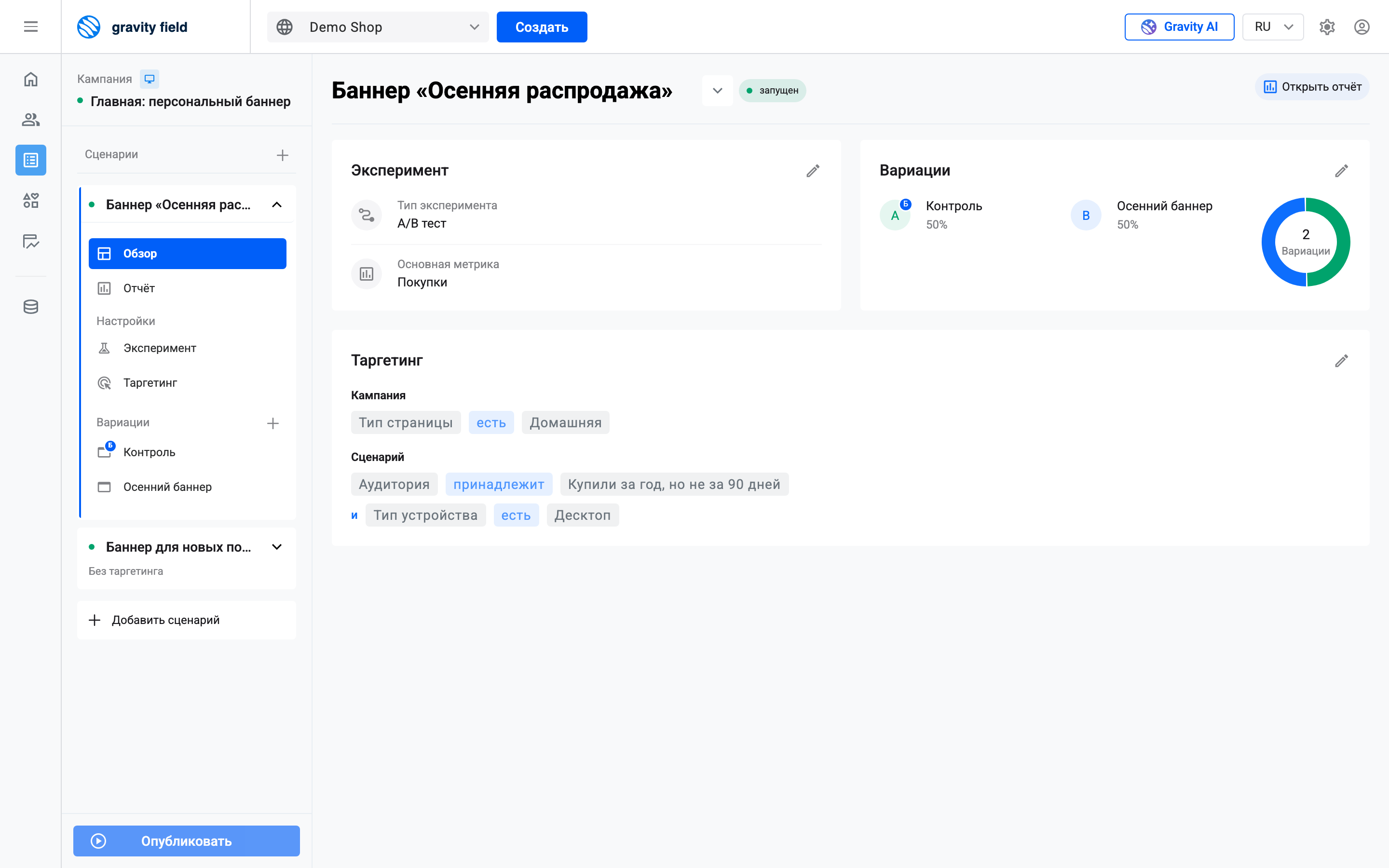Viewport: 1389px width, 868px height.
Task: Click the Опубликовать button
Action: tap(187, 841)
